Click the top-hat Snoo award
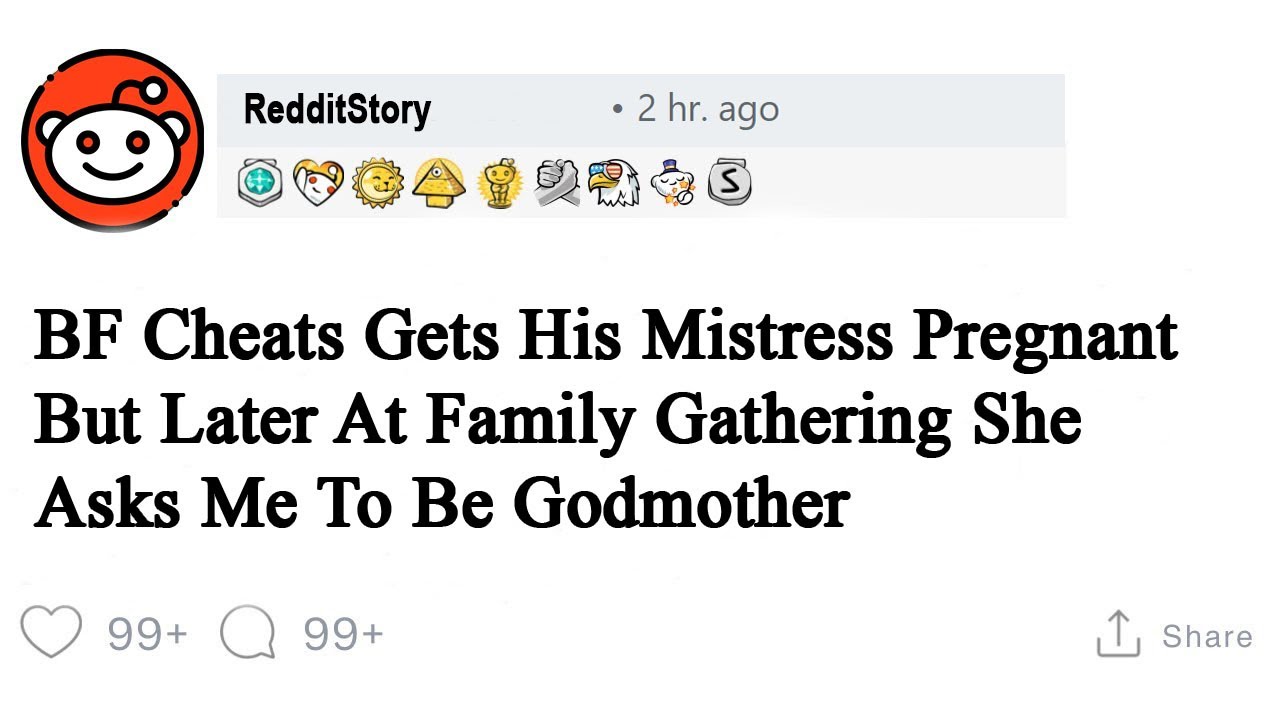 (671, 183)
